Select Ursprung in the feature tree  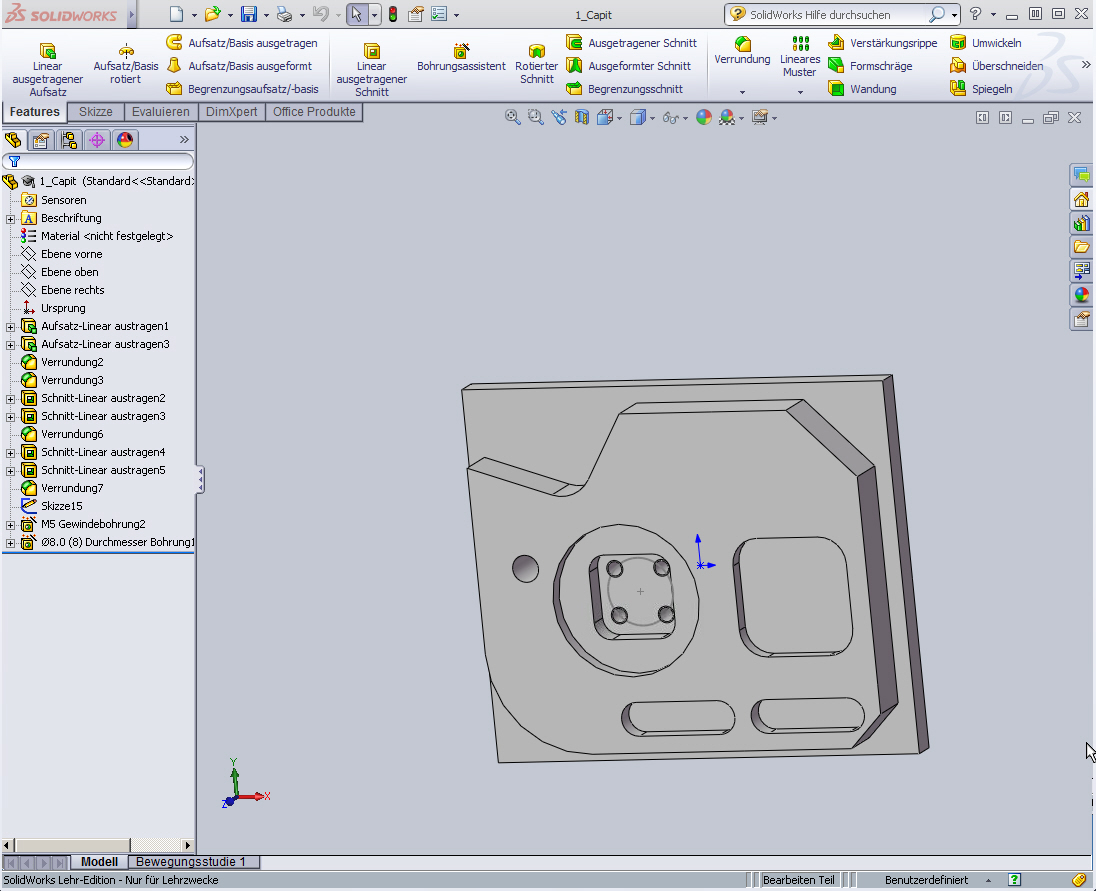pyautogui.click(x=54, y=308)
